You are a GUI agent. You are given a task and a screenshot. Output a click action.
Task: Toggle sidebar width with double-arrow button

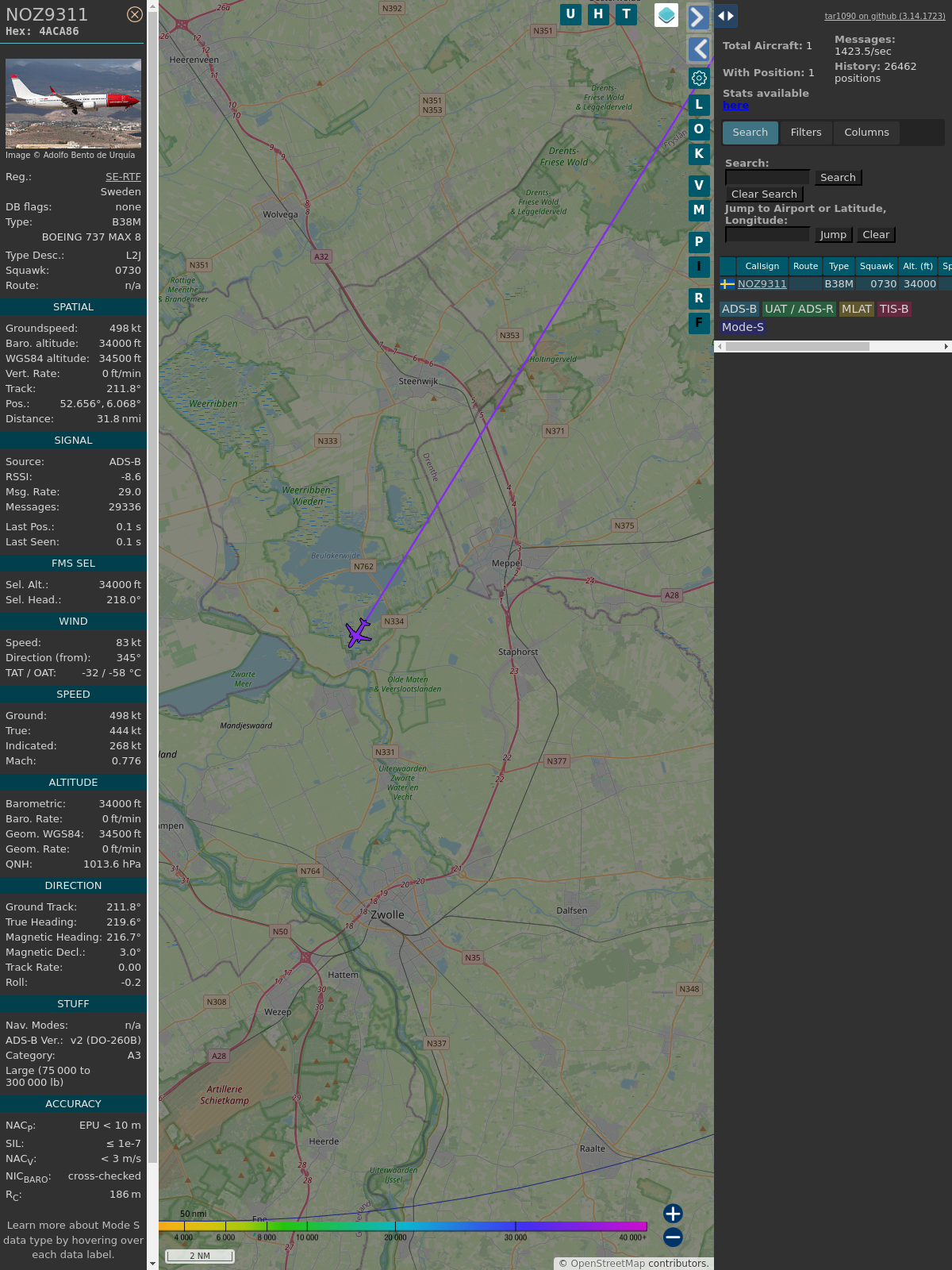726,16
